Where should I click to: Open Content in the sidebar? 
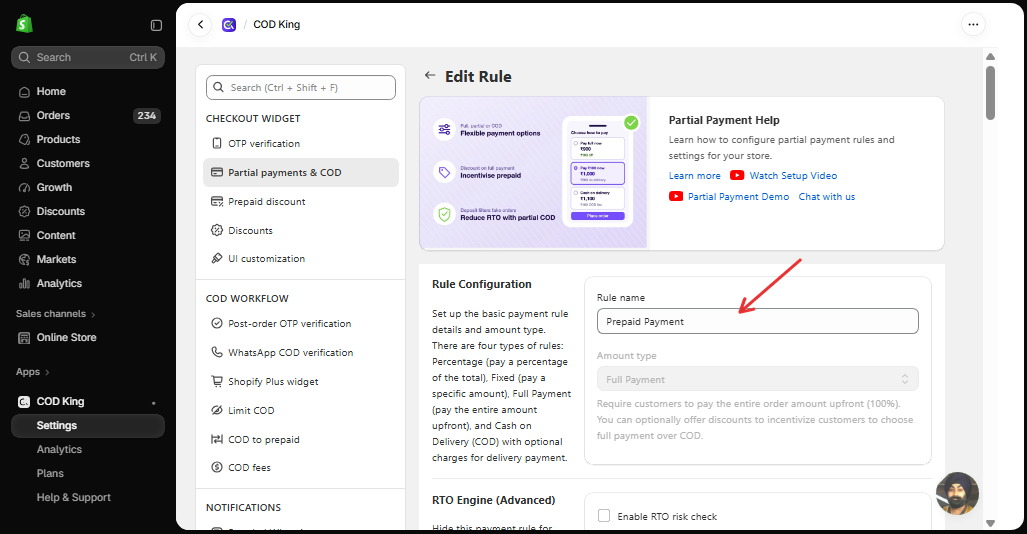coord(88,235)
